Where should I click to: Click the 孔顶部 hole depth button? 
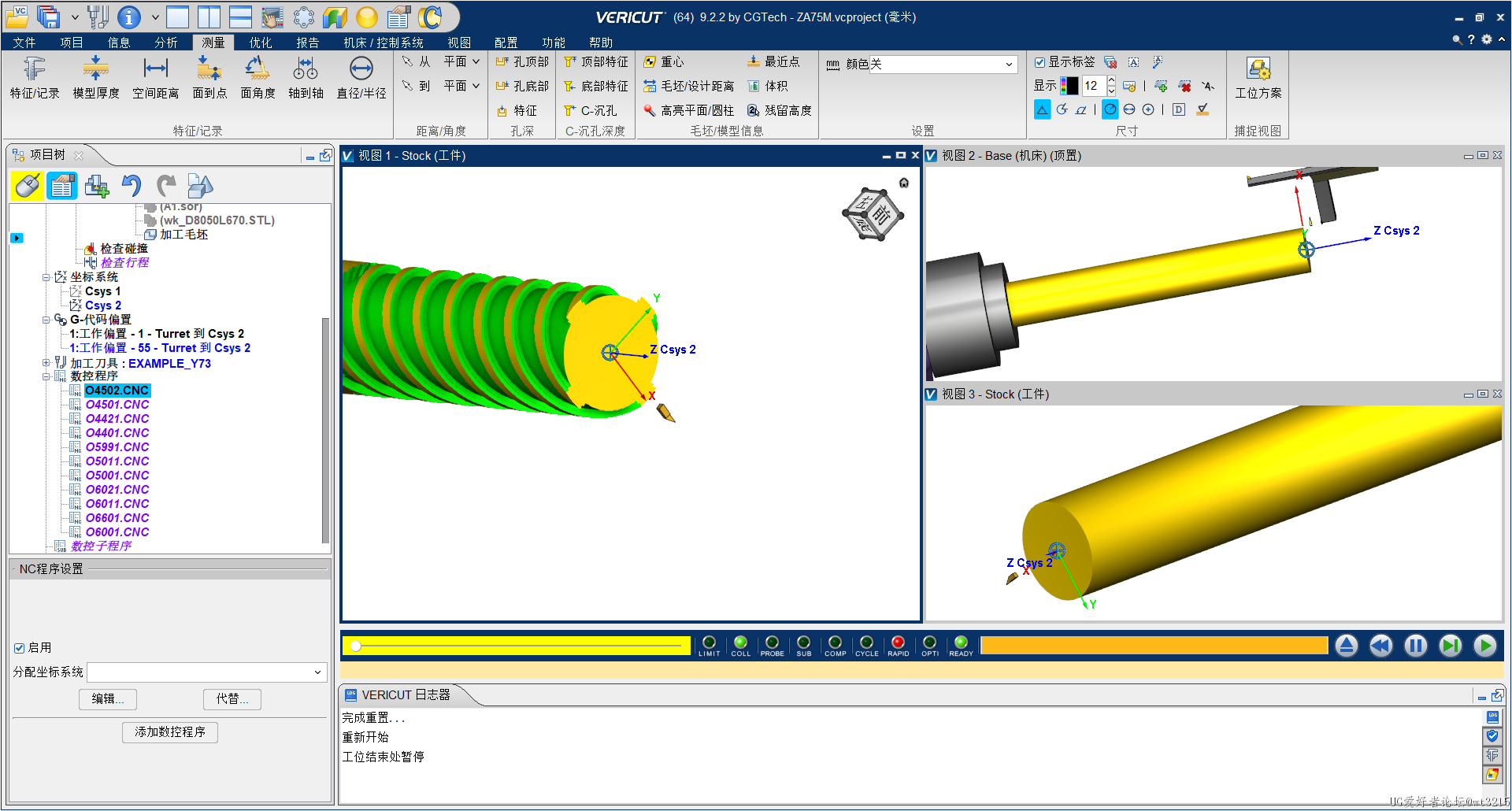[x=522, y=61]
